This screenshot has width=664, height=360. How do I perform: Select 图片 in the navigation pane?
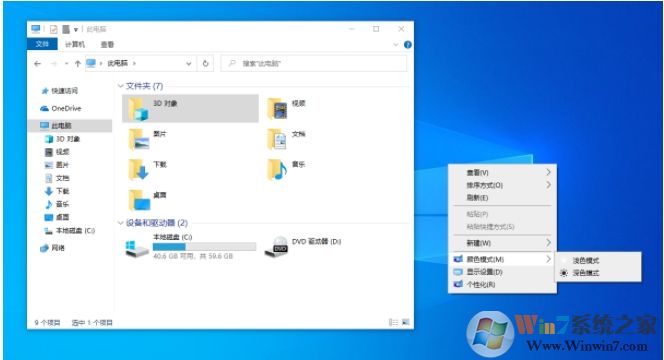point(57,165)
